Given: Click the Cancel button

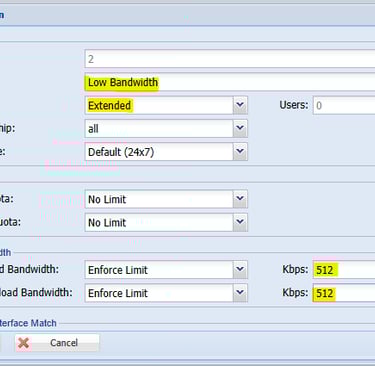Looking at the screenshot, I should pyautogui.click(x=57, y=343).
